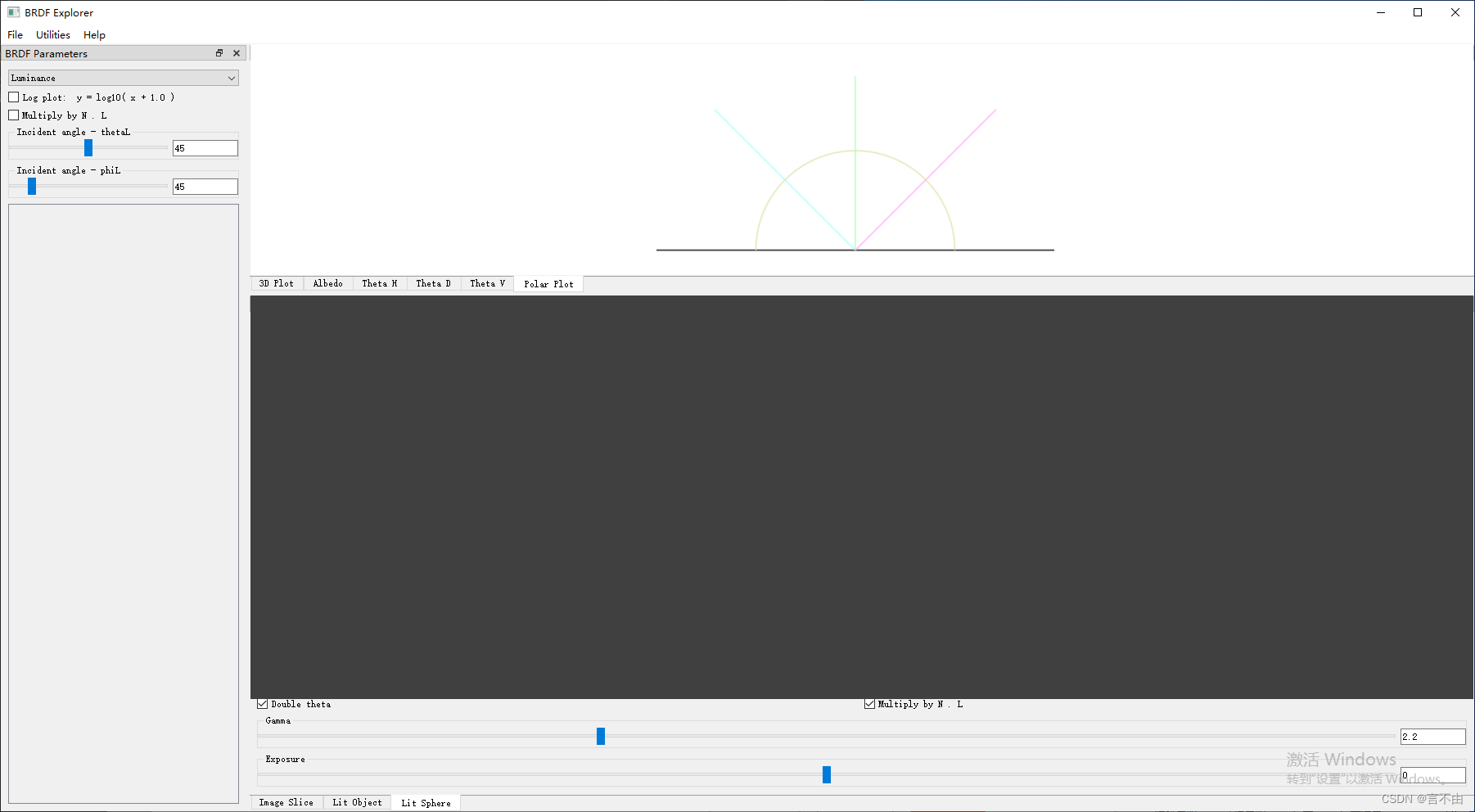Viewport: 1475px width, 812px height.
Task: Enable Multiply by N . L in parameters panel
Action: (13, 115)
